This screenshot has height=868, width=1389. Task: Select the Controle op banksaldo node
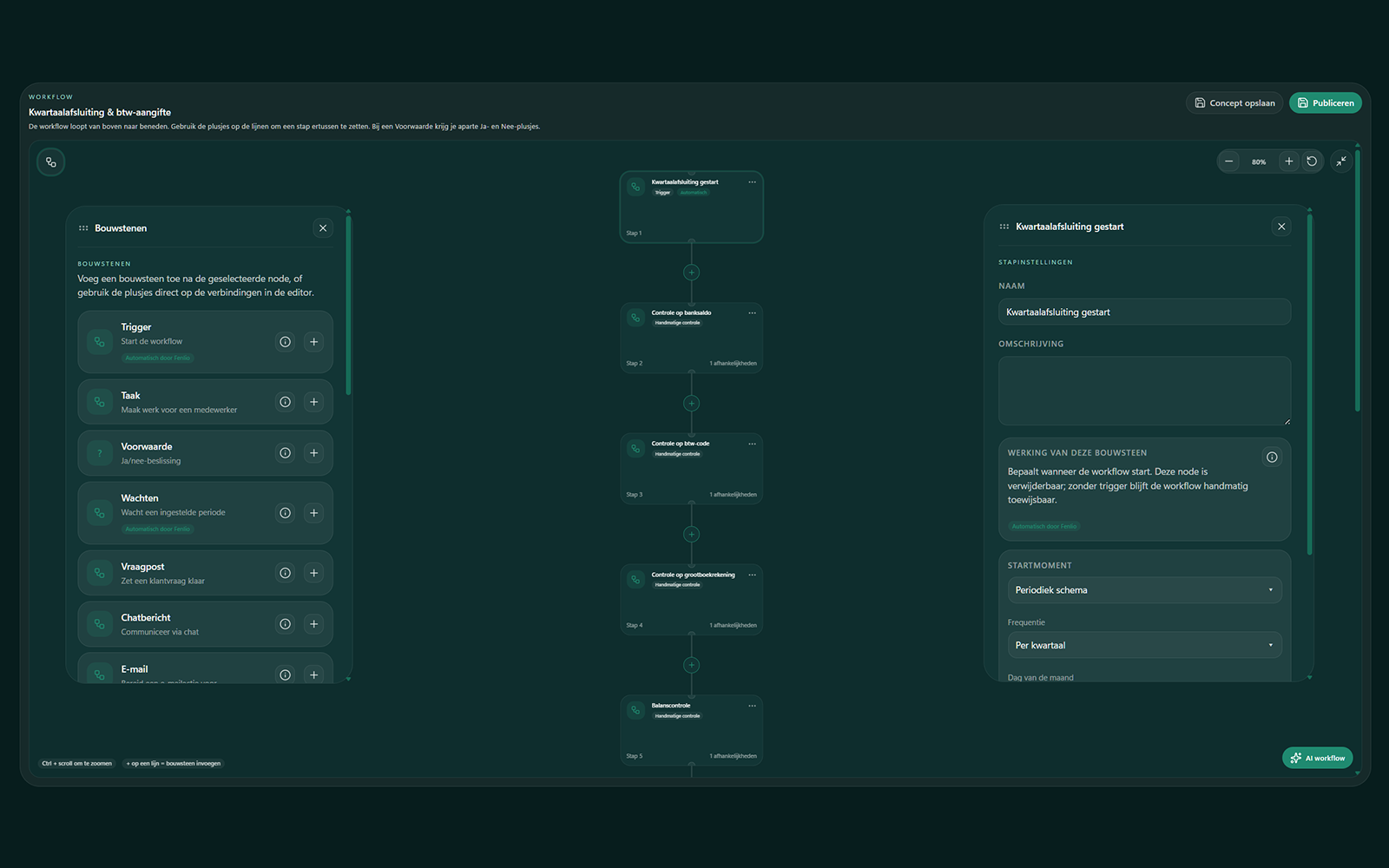tap(691, 338)
